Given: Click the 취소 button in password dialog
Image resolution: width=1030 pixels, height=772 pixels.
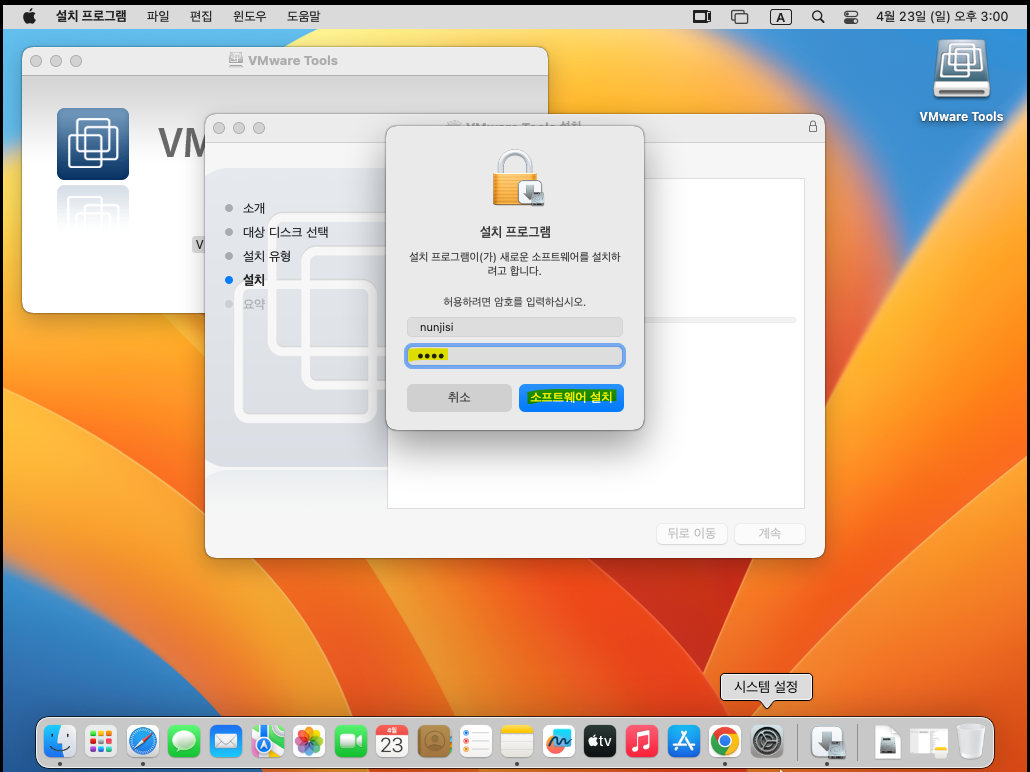Looking at the screenshot, I should [459, 397].
